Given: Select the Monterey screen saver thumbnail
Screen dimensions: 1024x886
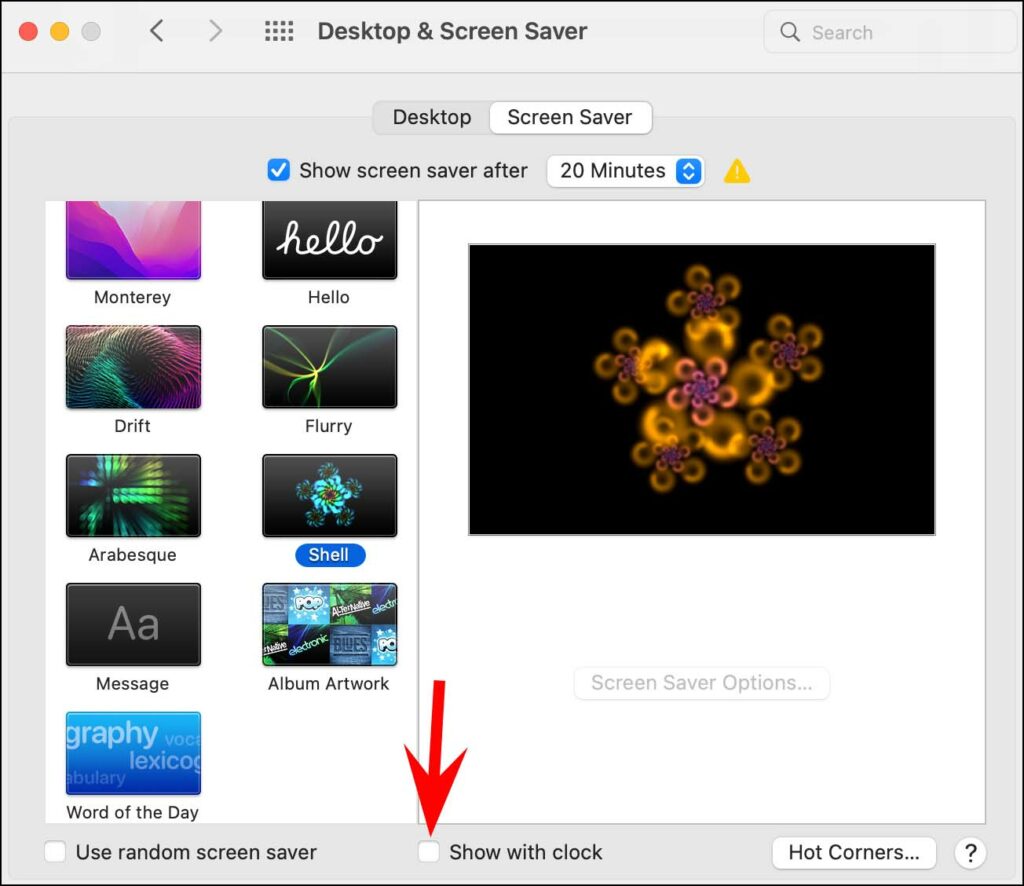Looking at the screenshot, I should [x=133, y=240].
